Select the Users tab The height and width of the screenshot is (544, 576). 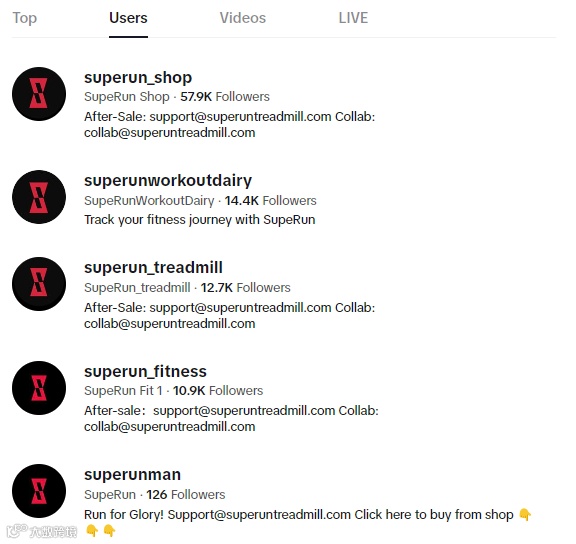tap(128, 18)
